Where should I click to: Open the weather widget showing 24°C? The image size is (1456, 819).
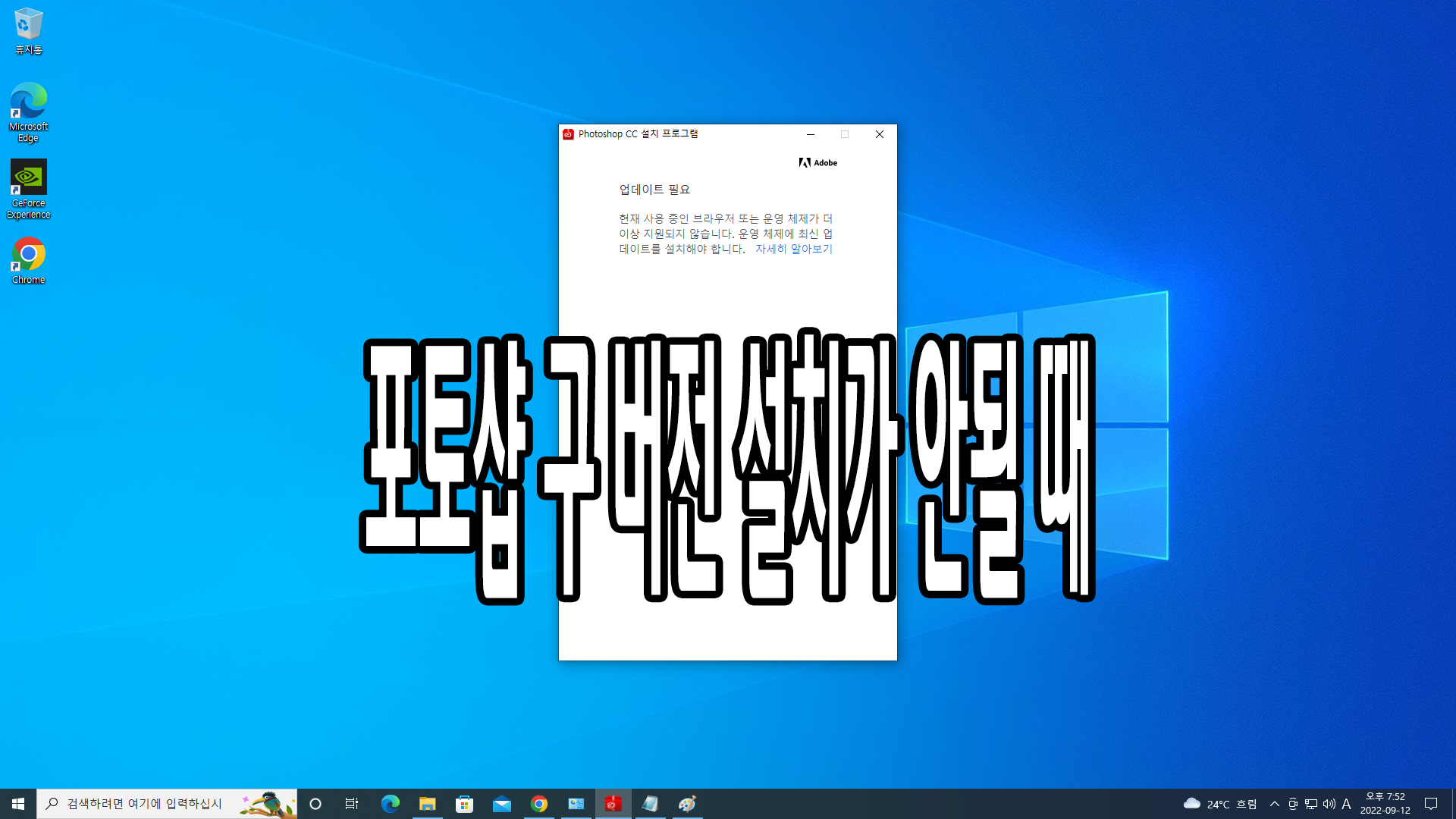point(1219,804)
